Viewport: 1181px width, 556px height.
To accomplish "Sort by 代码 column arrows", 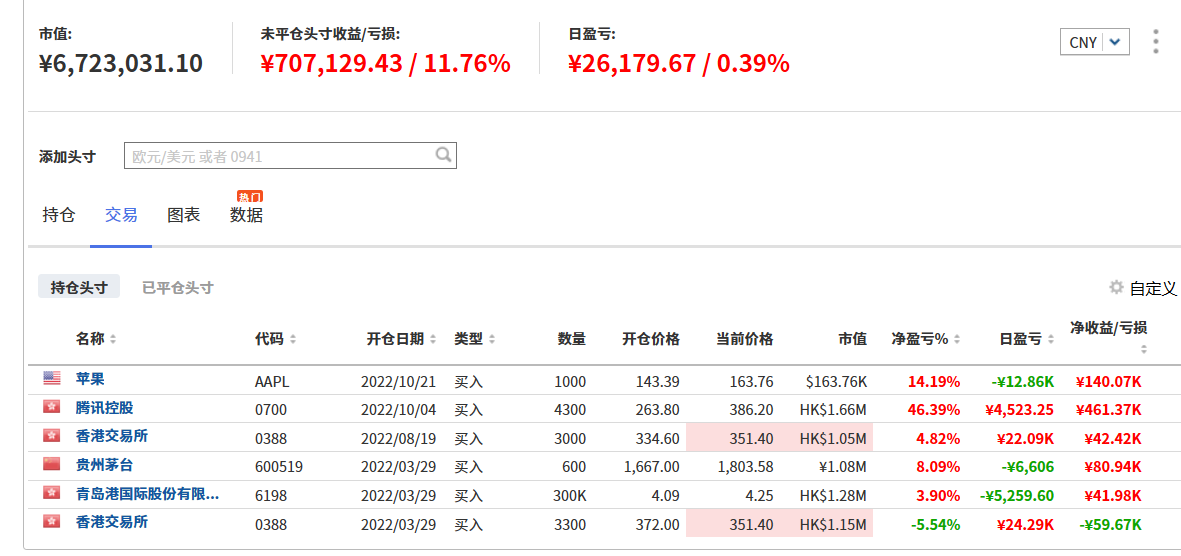I will point(293,340).
